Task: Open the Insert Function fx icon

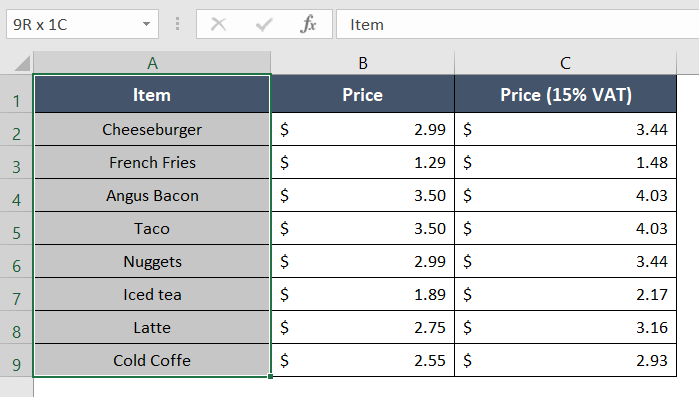Action: [308, 24]
